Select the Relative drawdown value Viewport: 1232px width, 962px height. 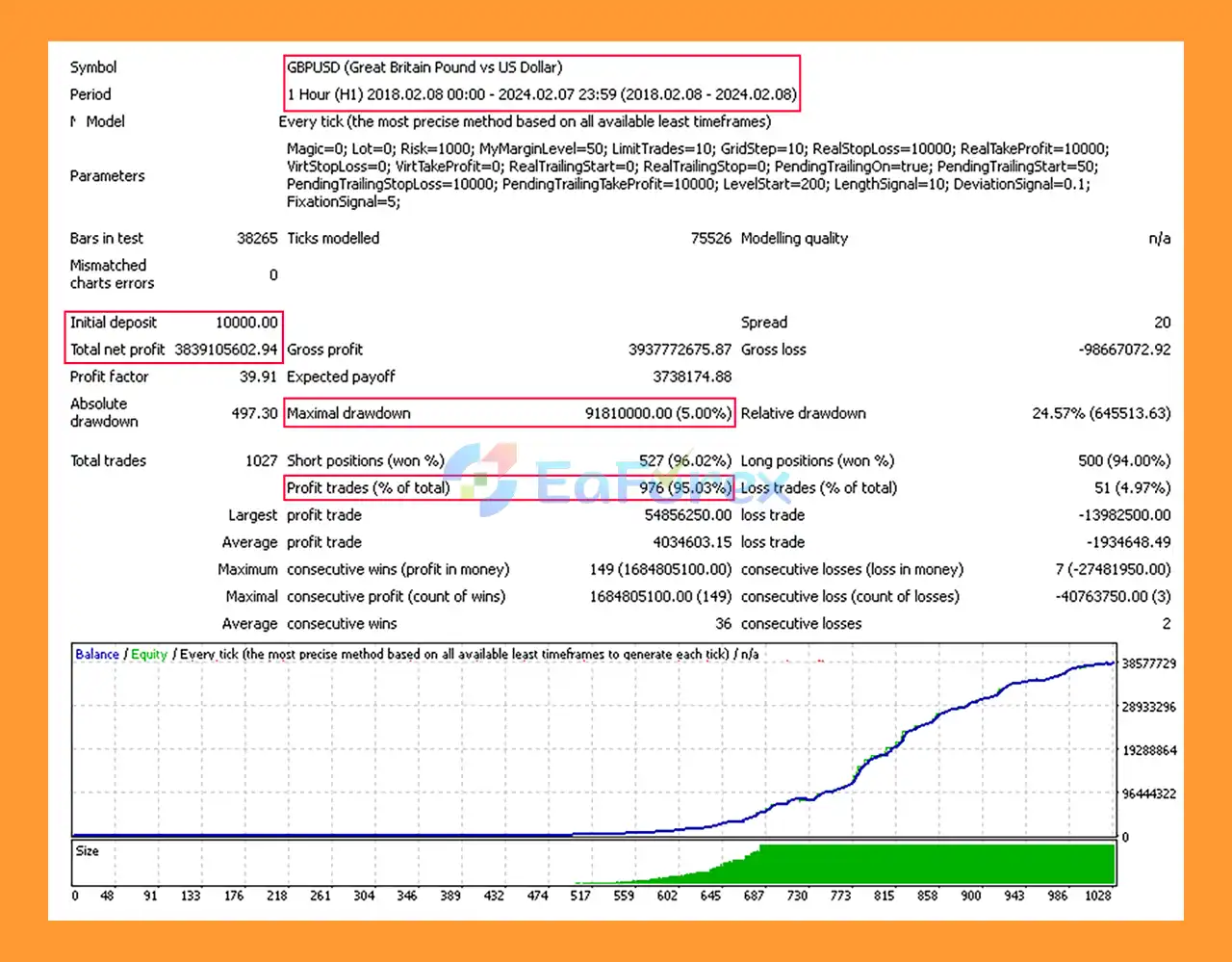pos(1101,413)
